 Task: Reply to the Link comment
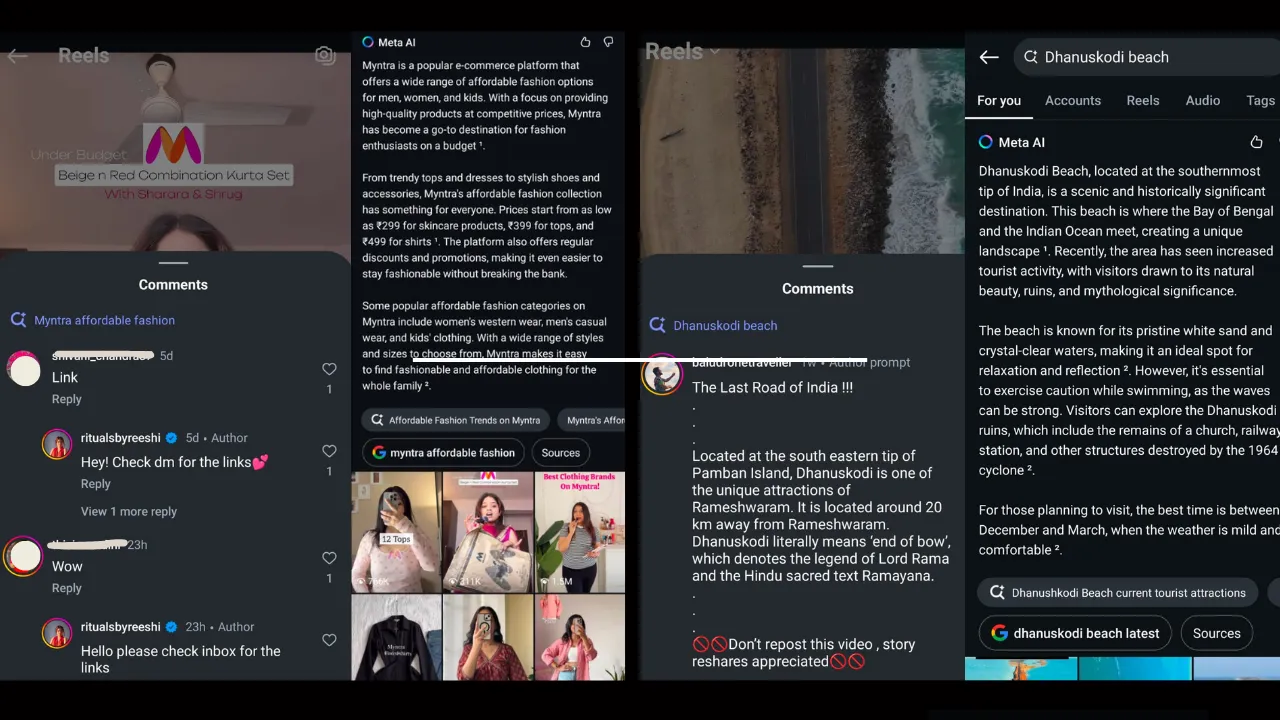point(67,399)
